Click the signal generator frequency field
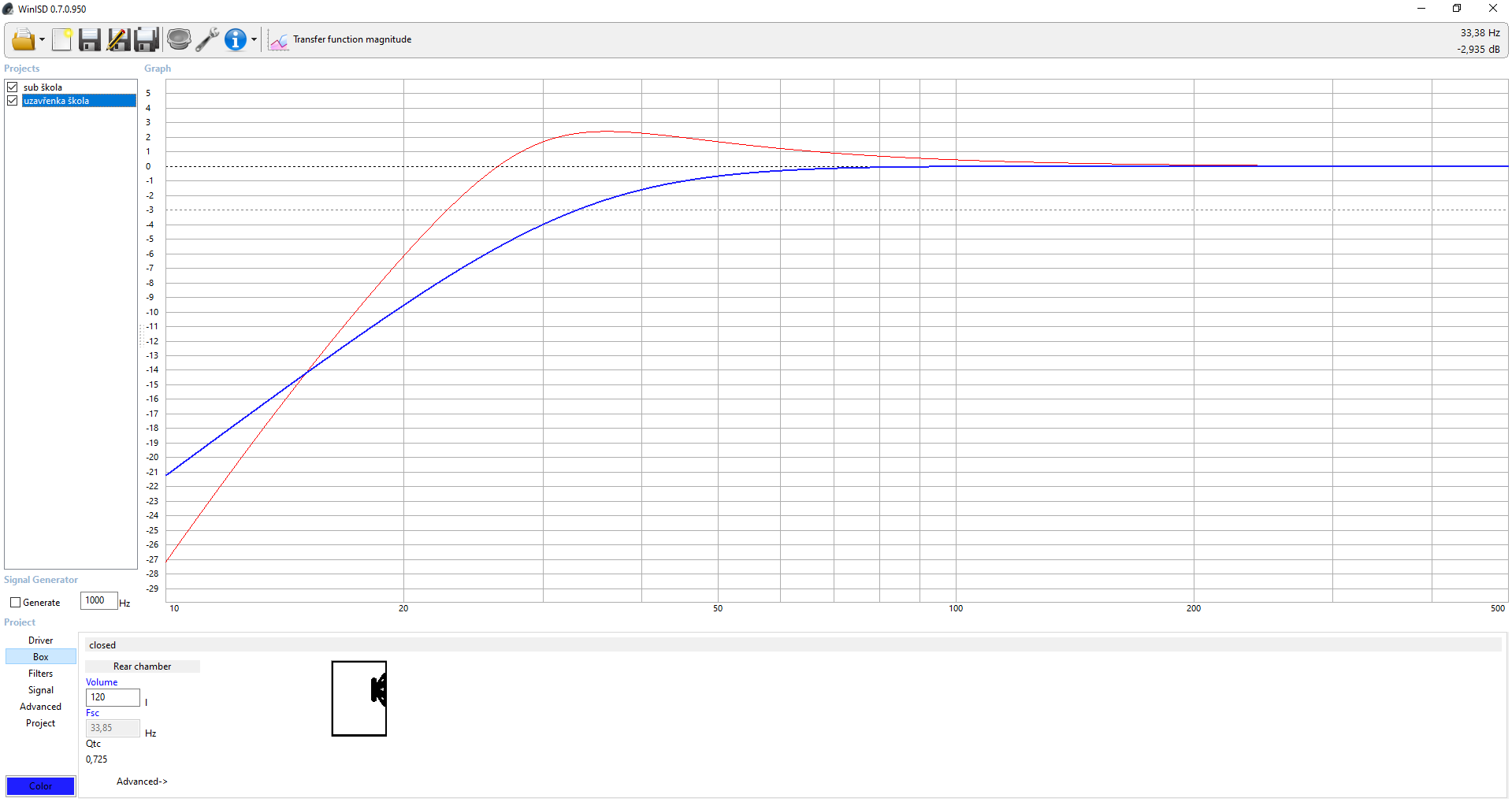Screen dimensions: 1512x802 click(98, 600)
